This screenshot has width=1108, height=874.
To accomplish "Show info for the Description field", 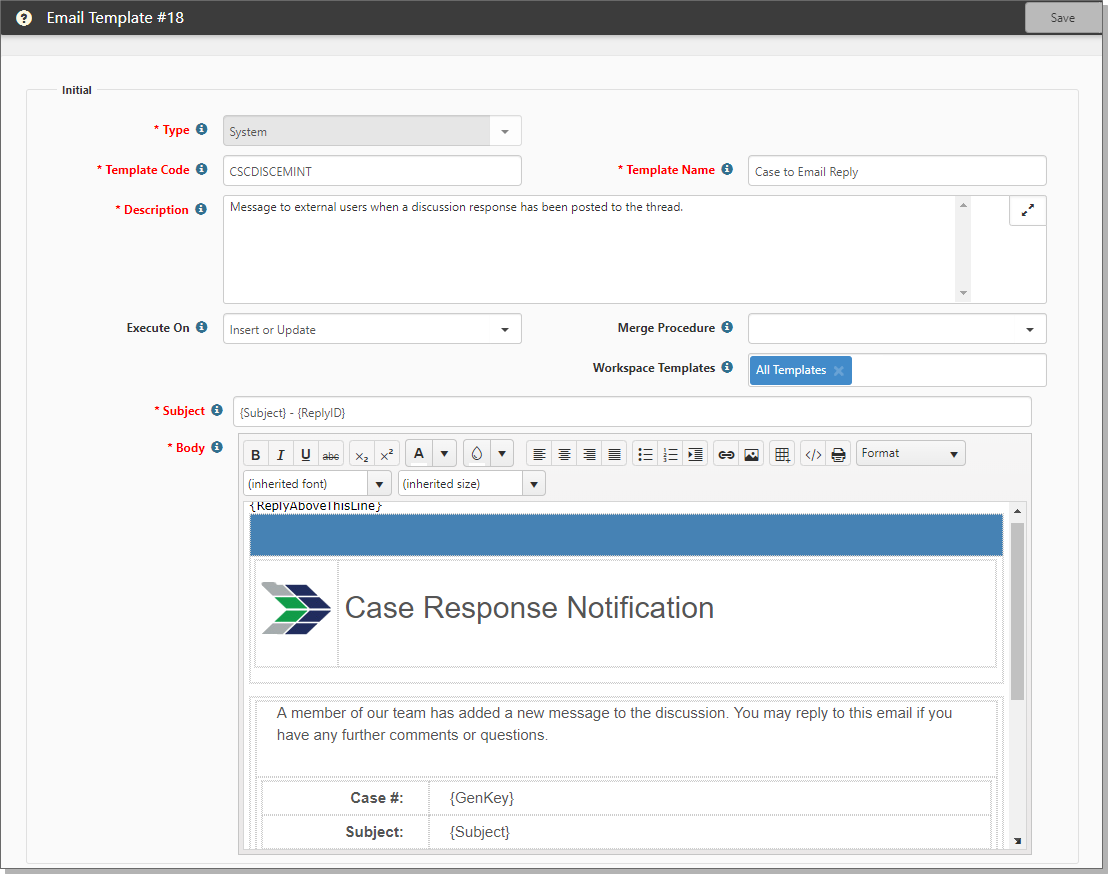I will click(201, 209).
